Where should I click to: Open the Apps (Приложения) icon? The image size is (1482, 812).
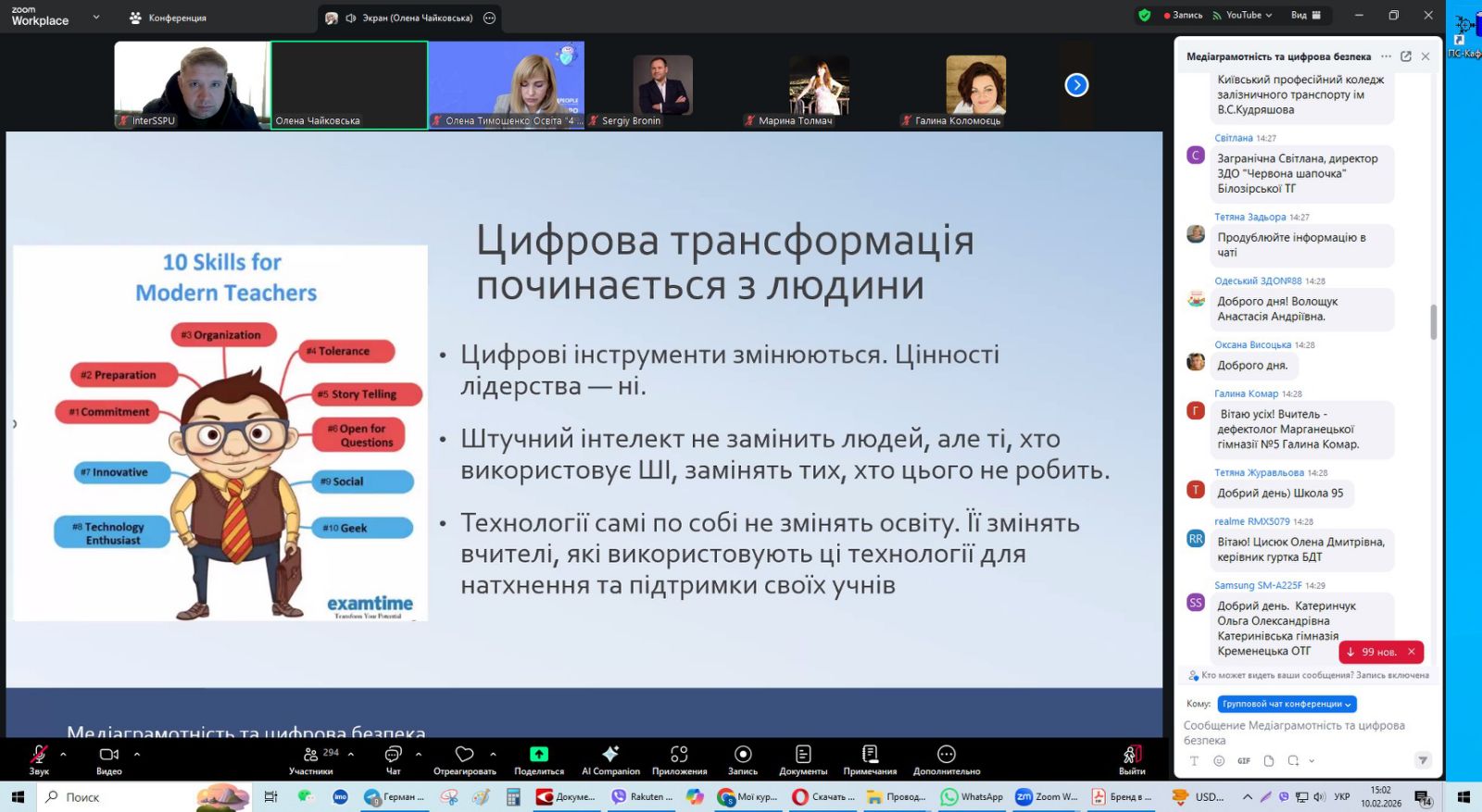[679, 755]
